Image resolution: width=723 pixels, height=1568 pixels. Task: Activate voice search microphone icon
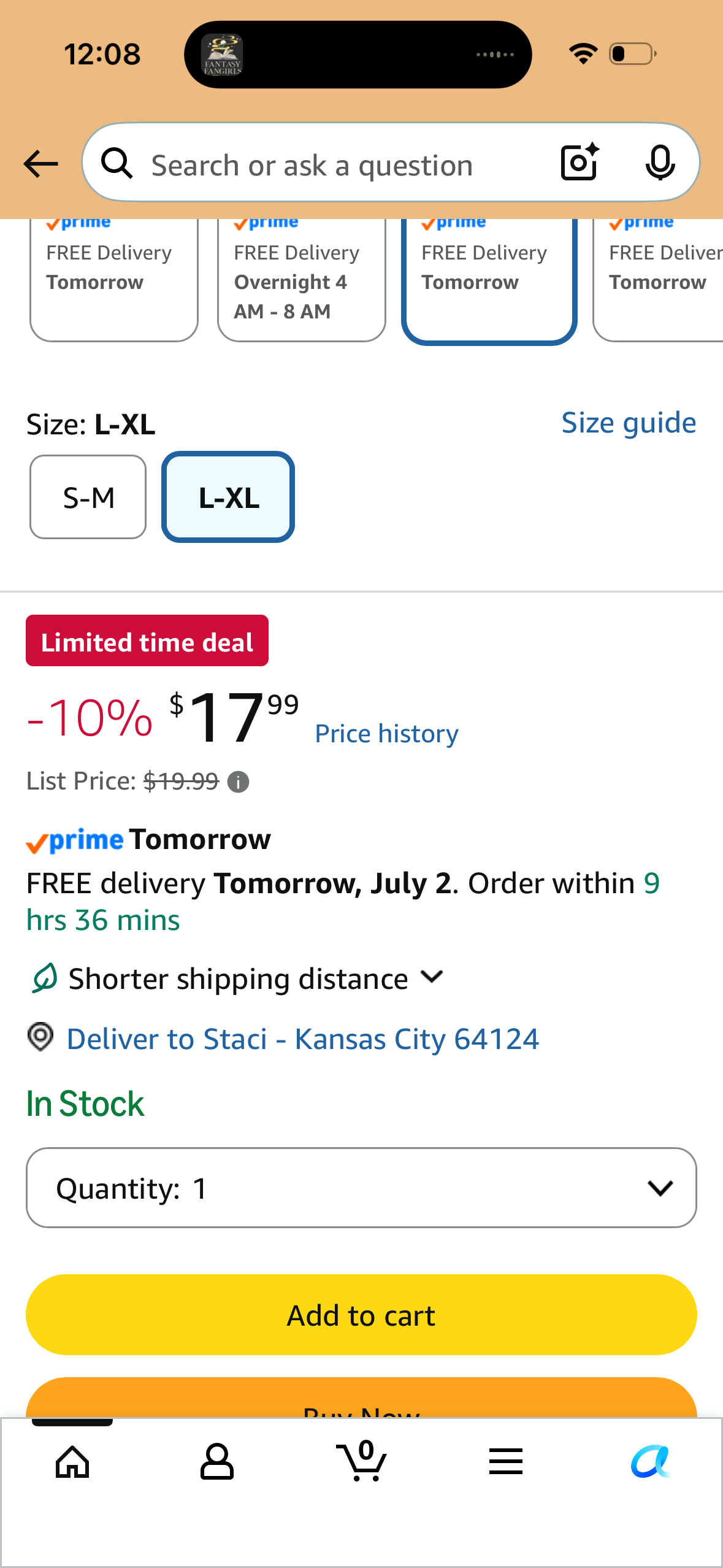660,163
